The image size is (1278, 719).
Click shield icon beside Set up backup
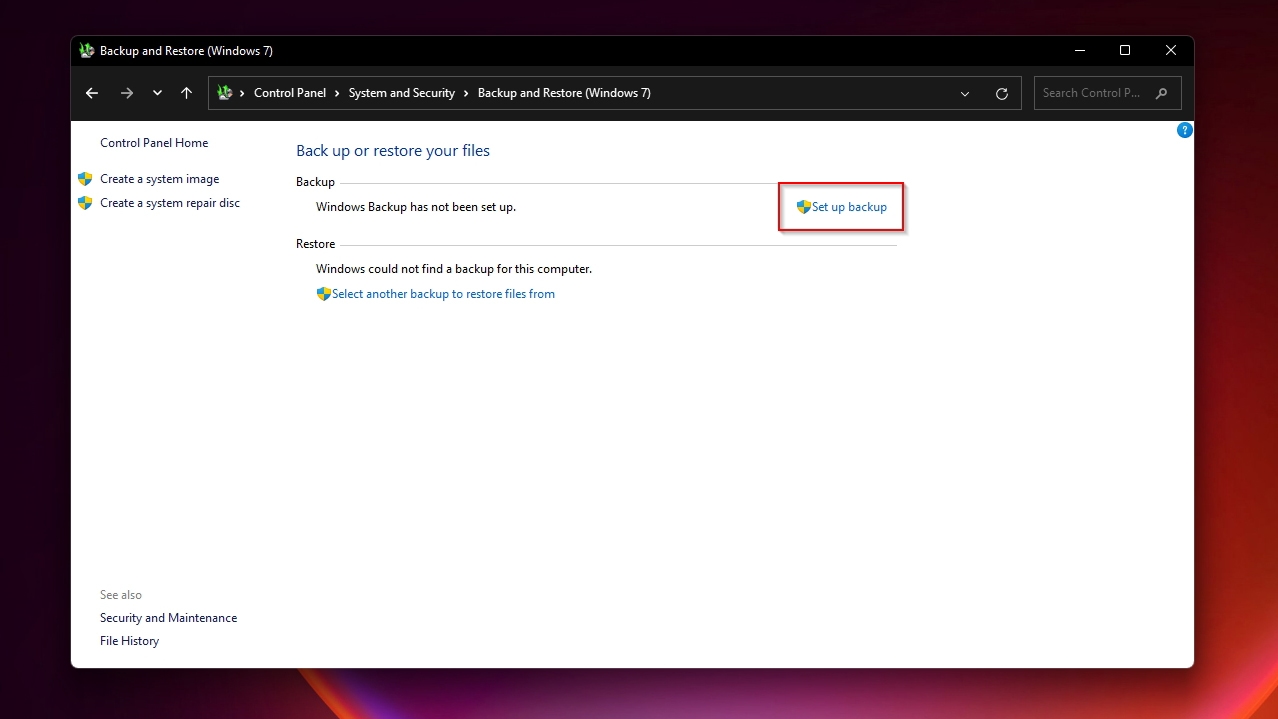[x=804, y=207]
